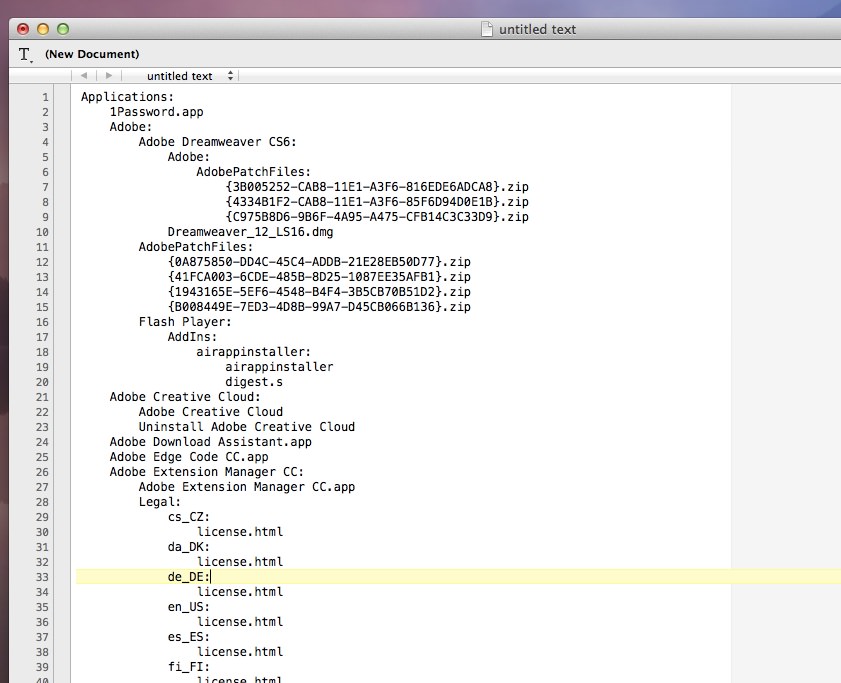
Task: Click the "Legal:" line
Action: (x=160, y=503)
